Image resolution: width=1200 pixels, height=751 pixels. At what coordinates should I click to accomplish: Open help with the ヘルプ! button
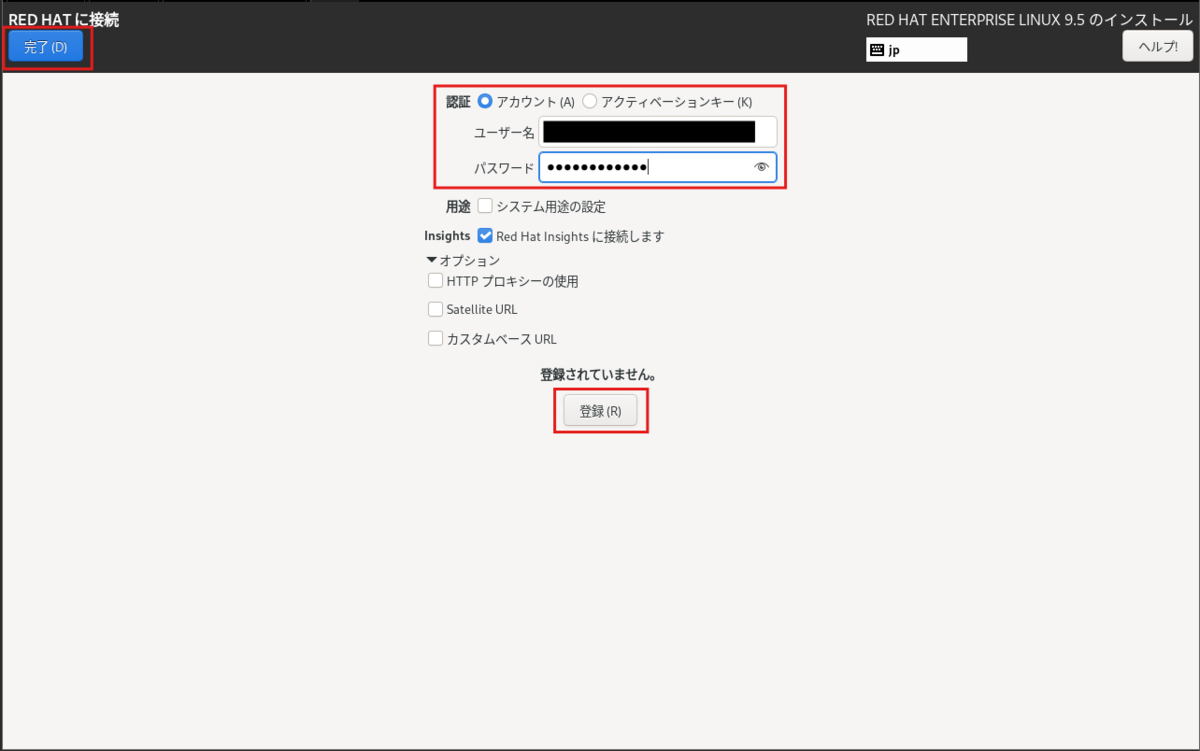point(1158,46)
